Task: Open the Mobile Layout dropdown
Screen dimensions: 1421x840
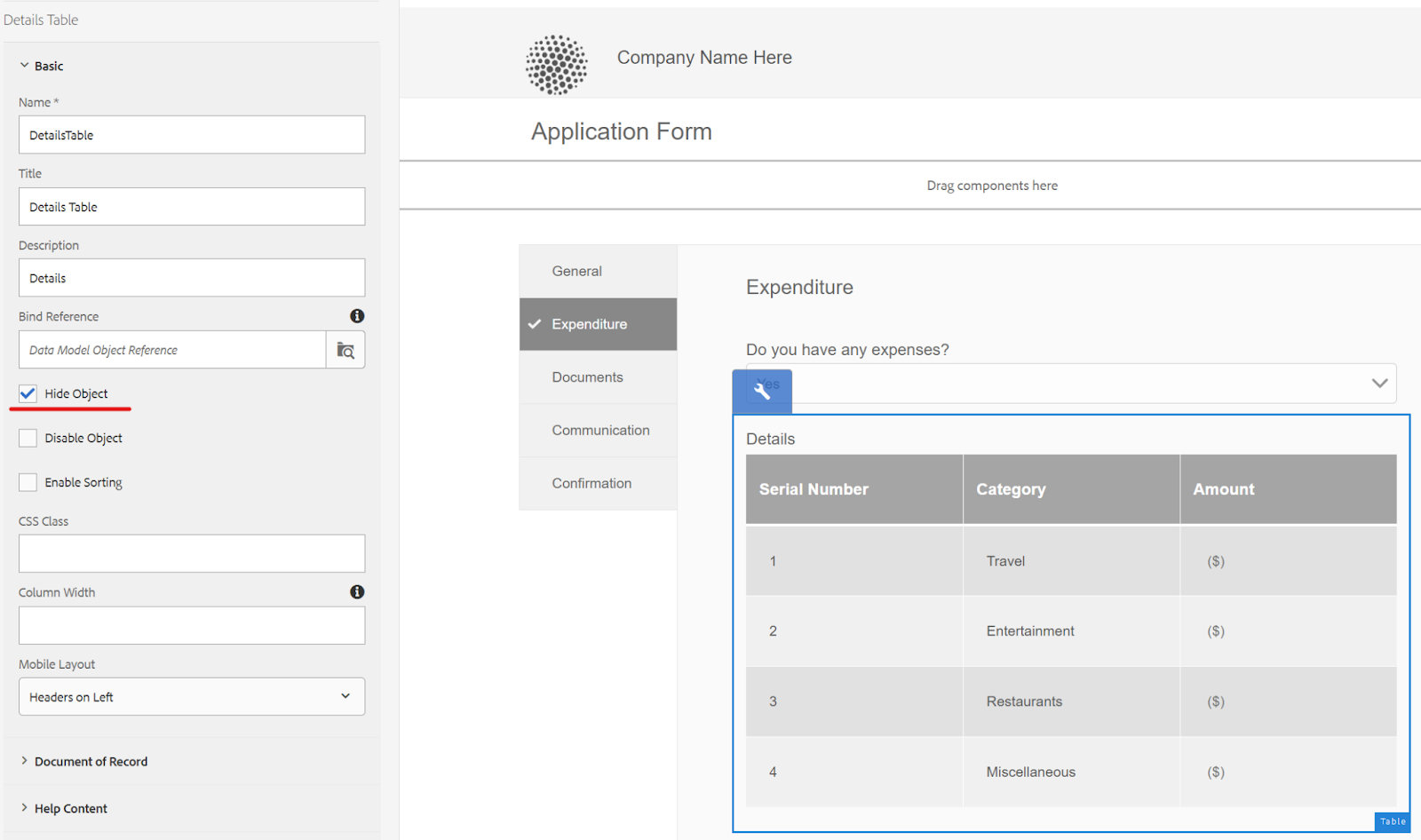Action: point(192,697)
